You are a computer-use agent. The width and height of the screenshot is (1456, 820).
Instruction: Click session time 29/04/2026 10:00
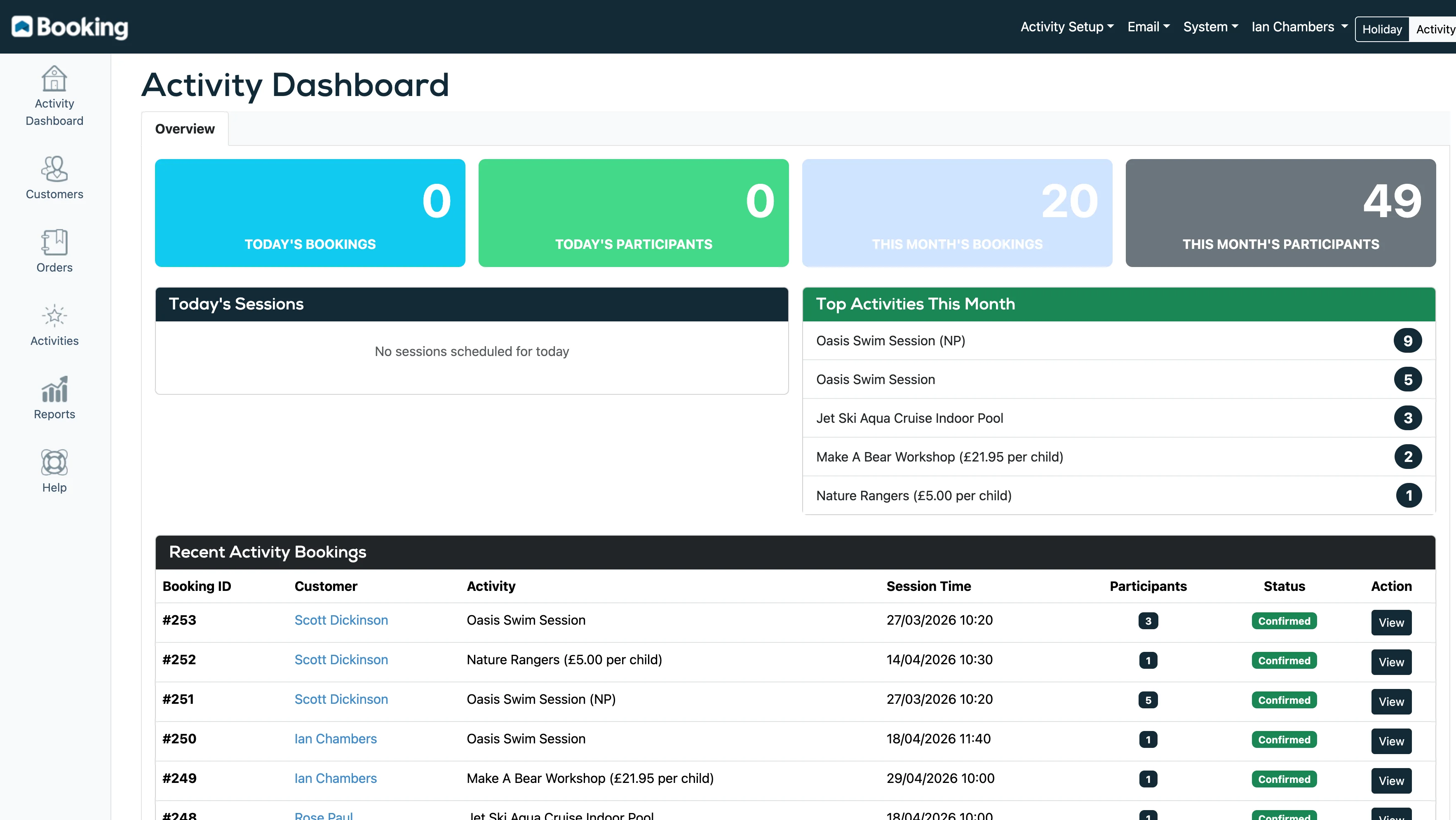941,778
